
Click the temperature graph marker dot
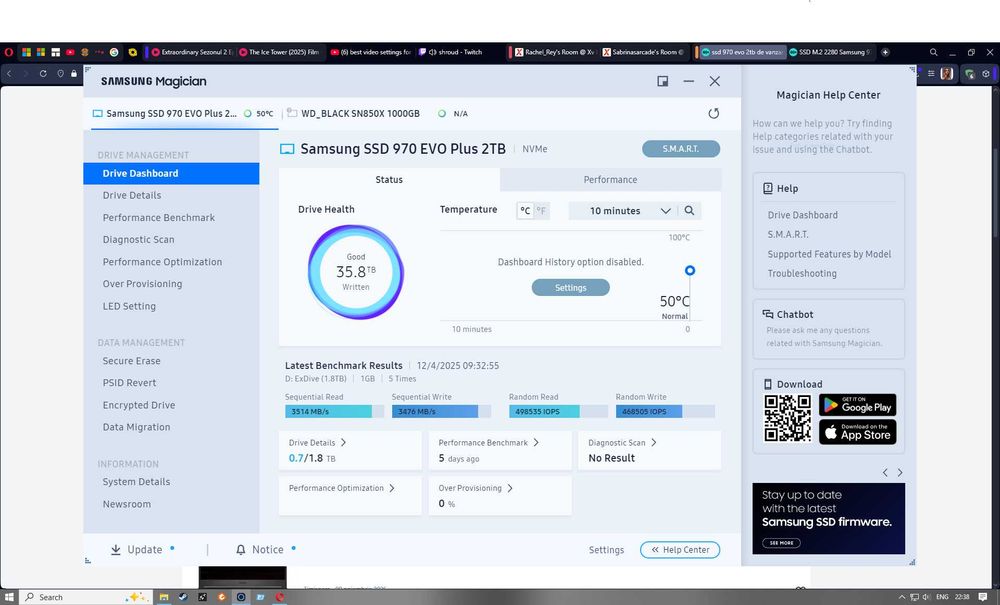tap(689, 270)
